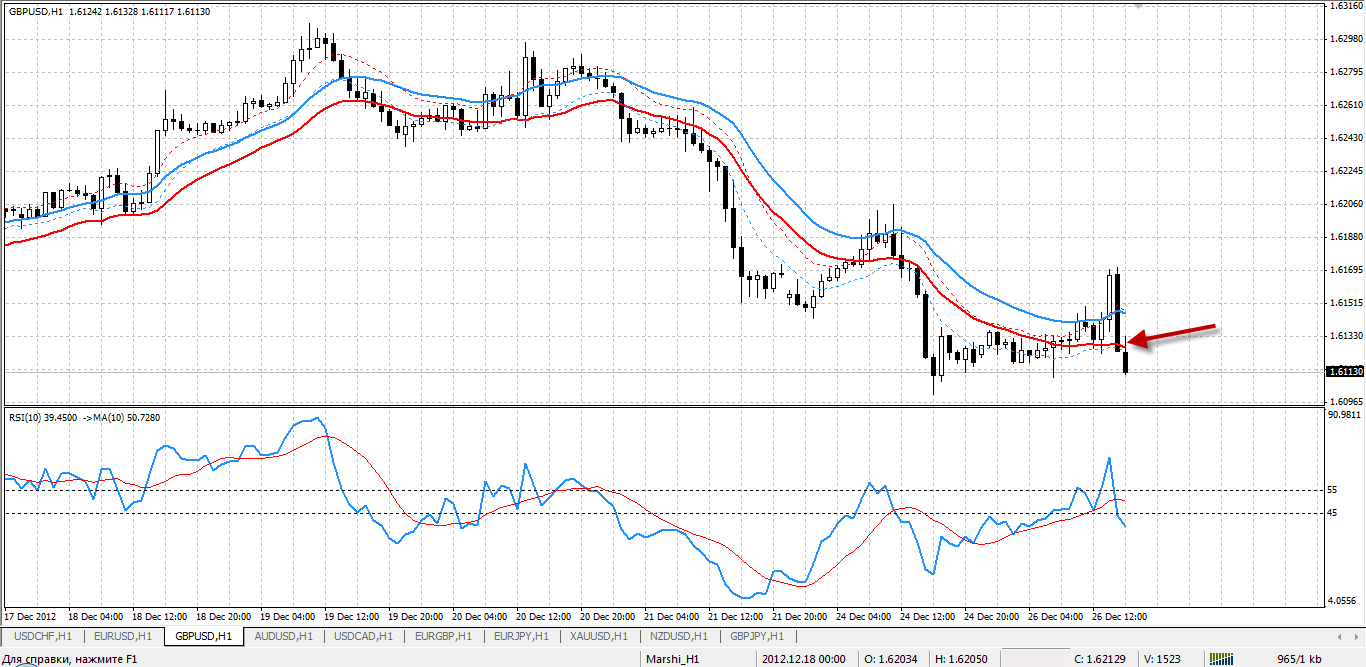Open the EURJPY,H1 chart tab
Screen dimensions: 1366x667
(521, 636)
